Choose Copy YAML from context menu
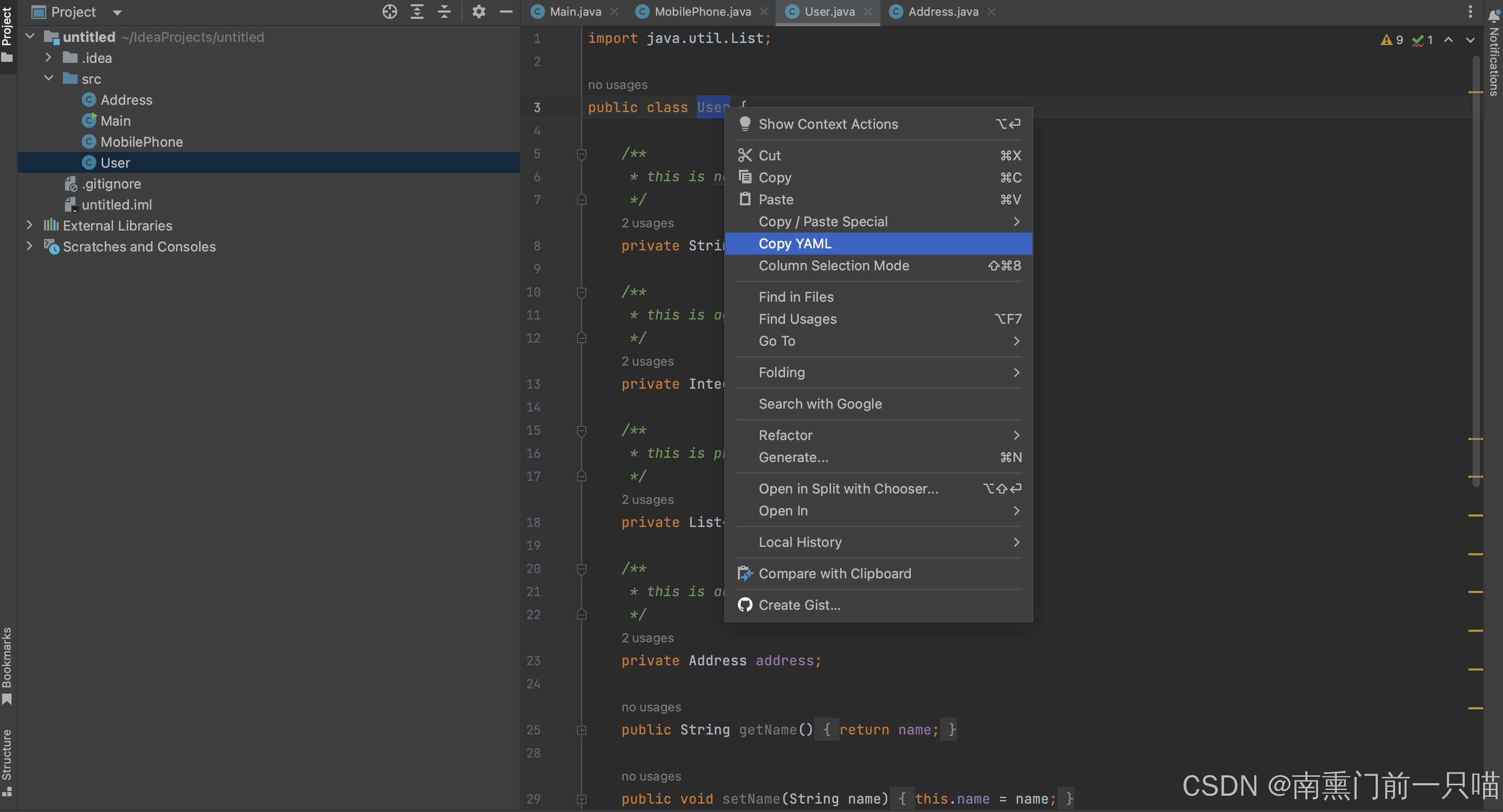 (878, 243)
